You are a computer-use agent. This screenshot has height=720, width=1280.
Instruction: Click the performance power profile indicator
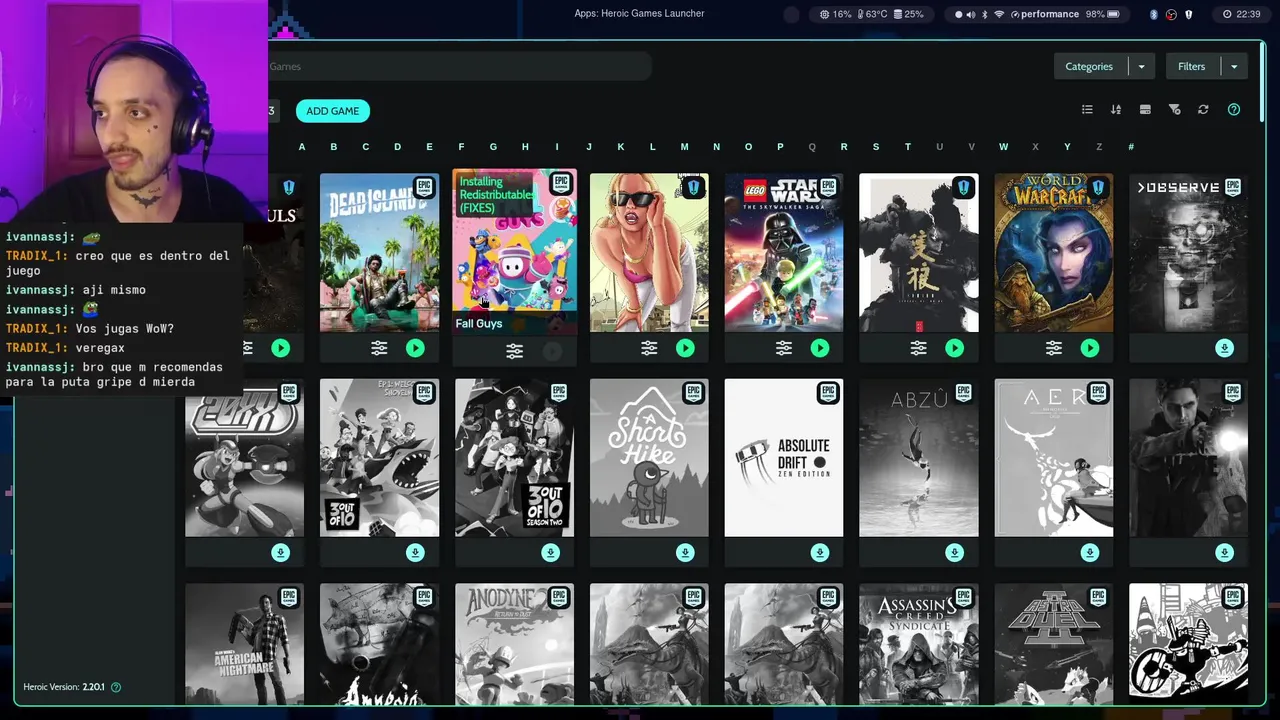pos(1045,15)
